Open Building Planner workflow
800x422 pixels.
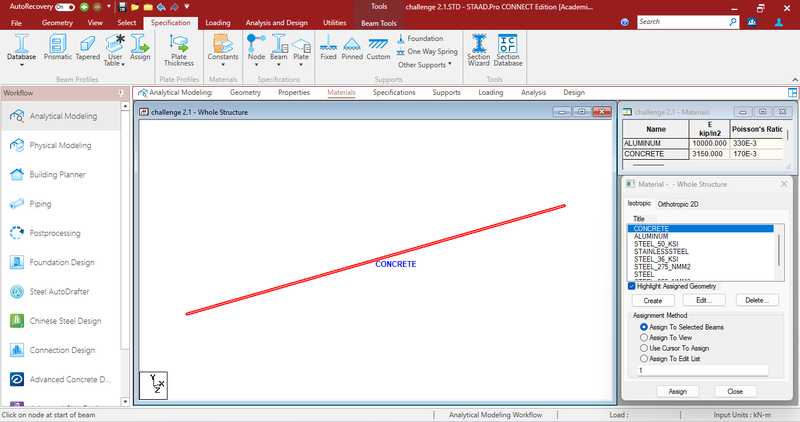61,175
